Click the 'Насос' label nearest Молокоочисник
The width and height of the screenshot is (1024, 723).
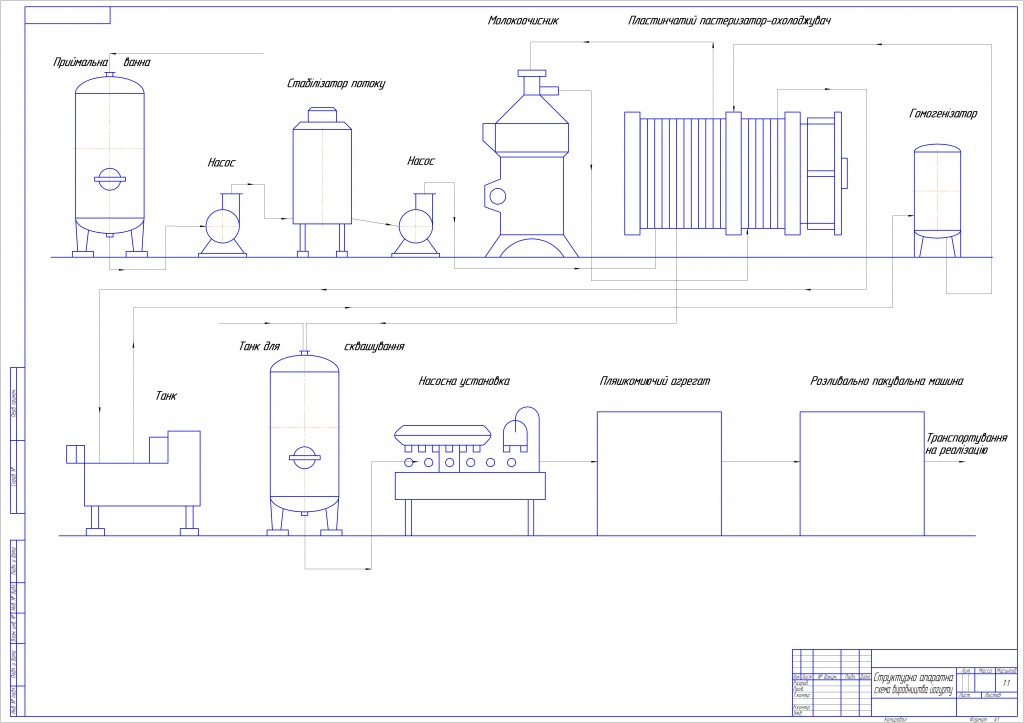click(x=421, y=161)
